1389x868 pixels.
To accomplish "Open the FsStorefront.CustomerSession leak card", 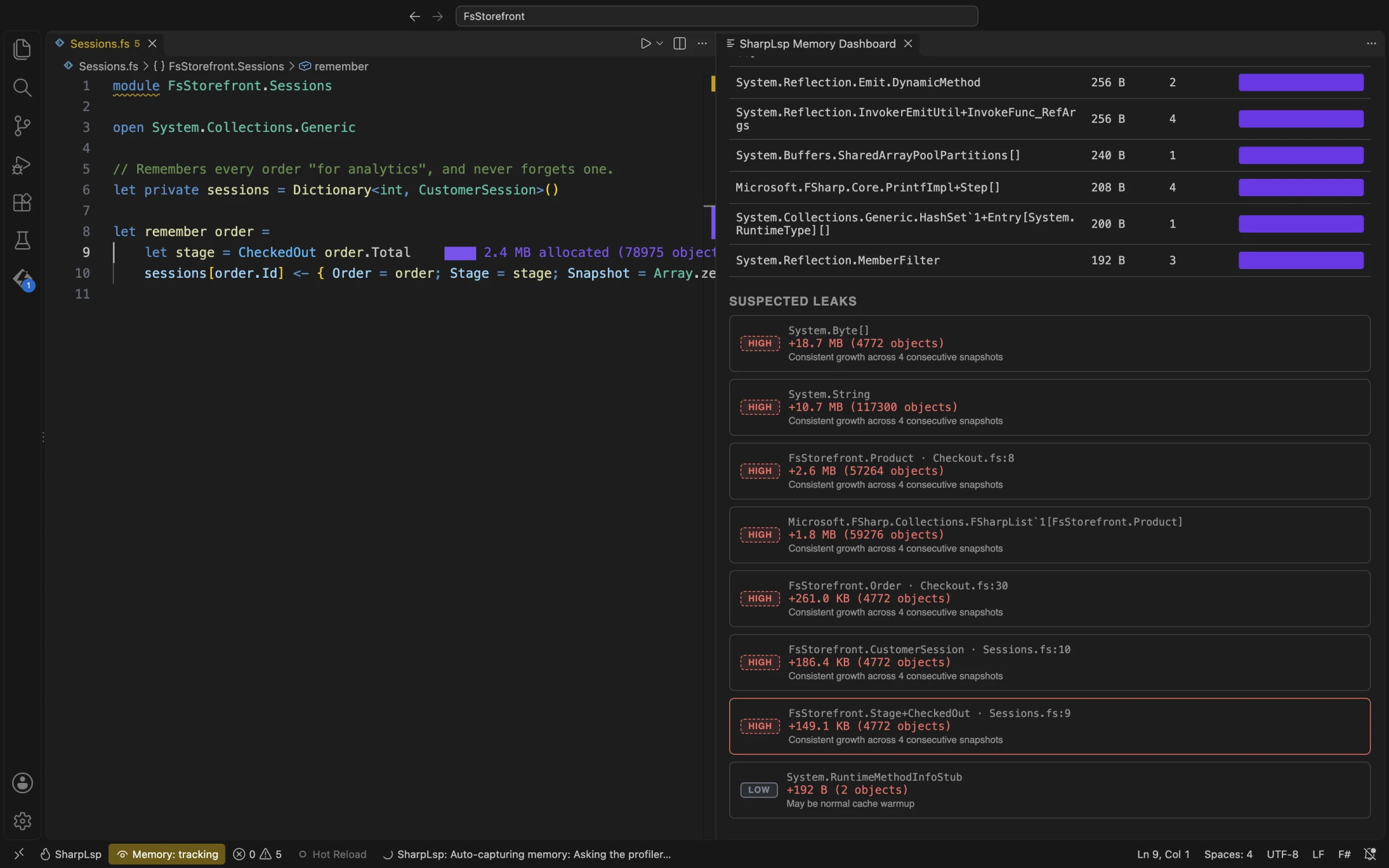I will [1049, 662].
